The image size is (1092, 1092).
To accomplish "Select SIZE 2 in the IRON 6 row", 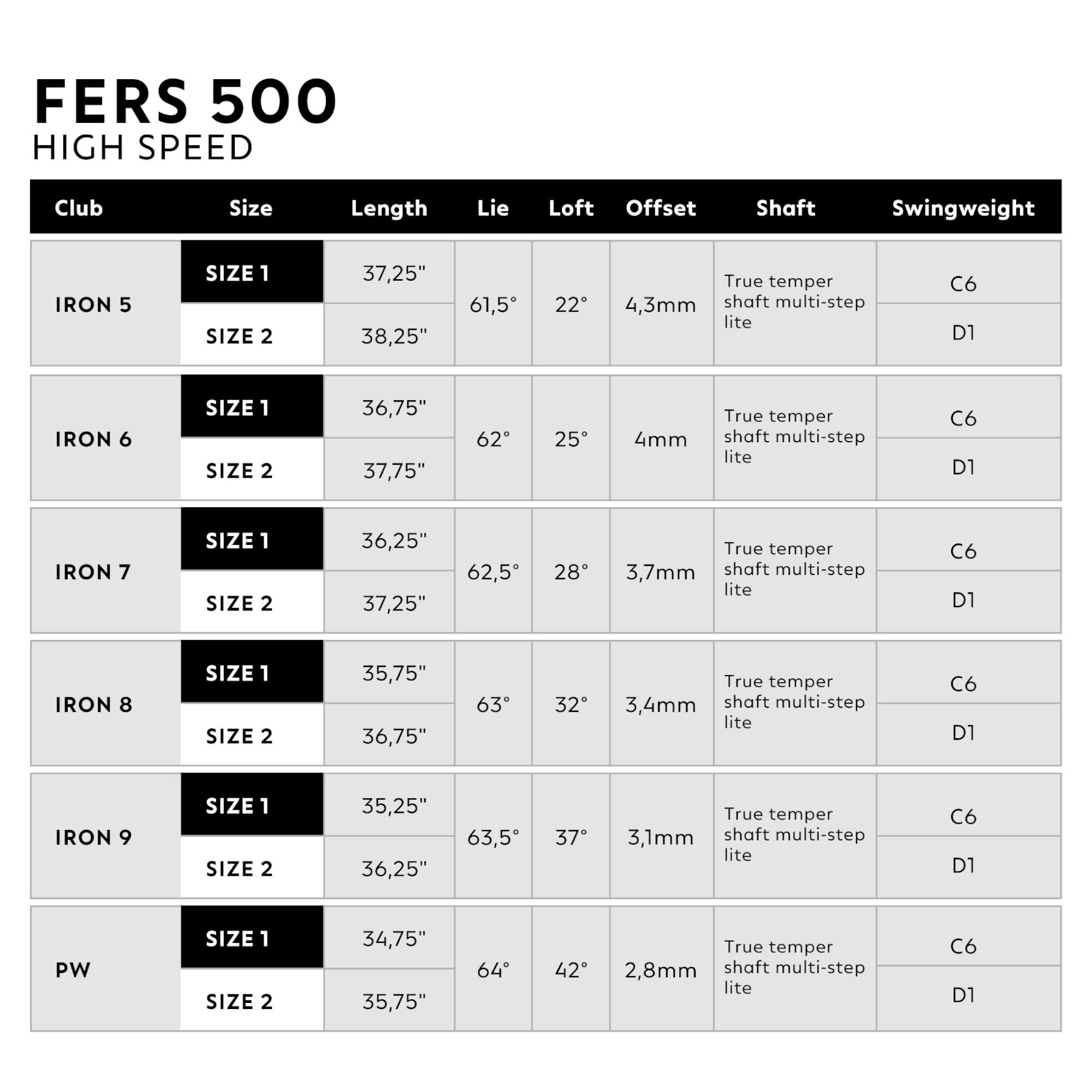I will pyautogui.click(x=239, y=471).
